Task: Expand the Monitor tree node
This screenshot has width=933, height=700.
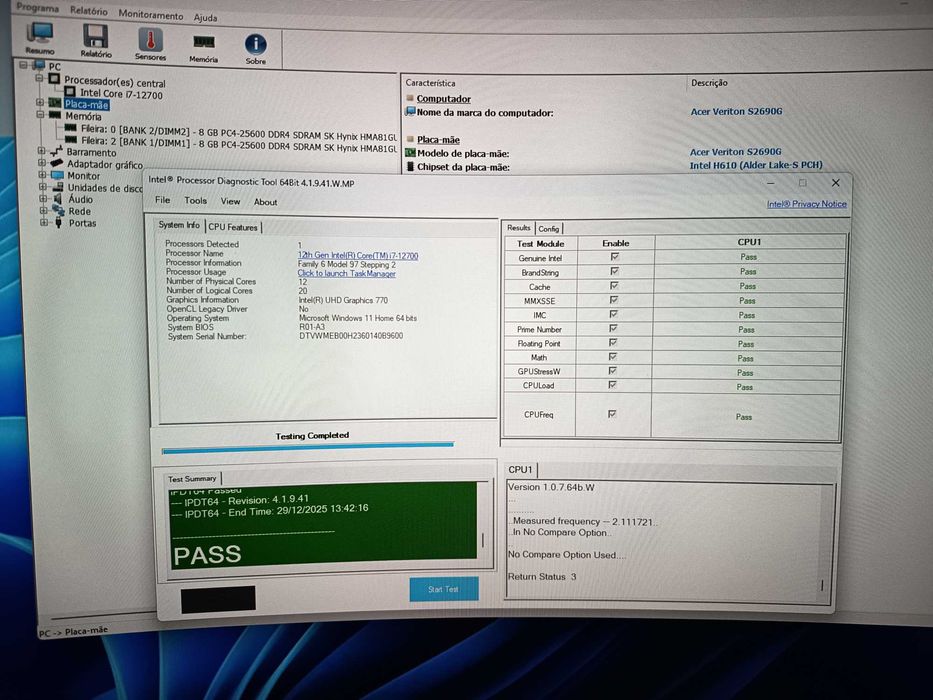Action: coord(42,174)
